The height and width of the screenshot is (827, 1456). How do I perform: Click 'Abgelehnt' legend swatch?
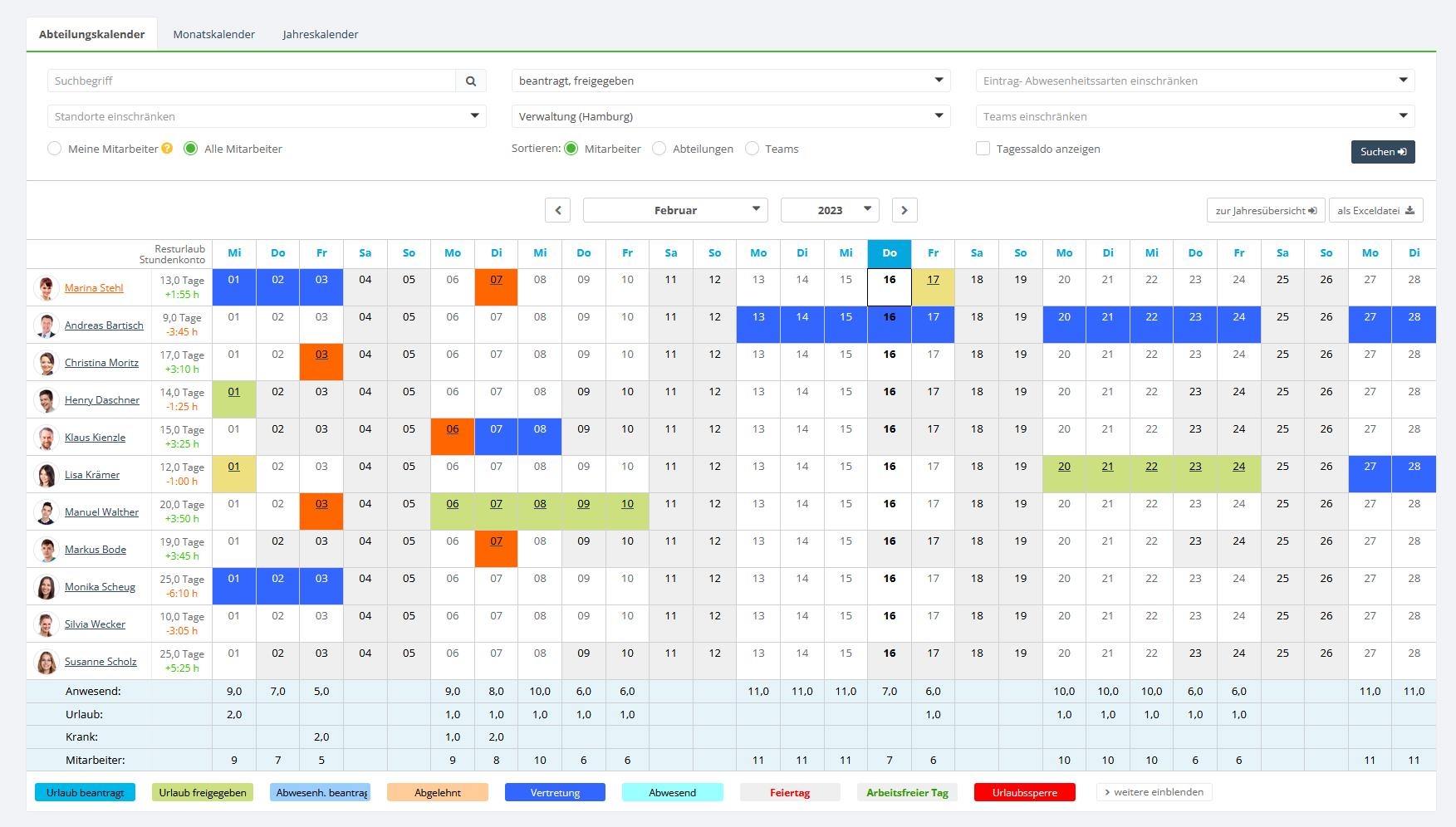(438, 793)
